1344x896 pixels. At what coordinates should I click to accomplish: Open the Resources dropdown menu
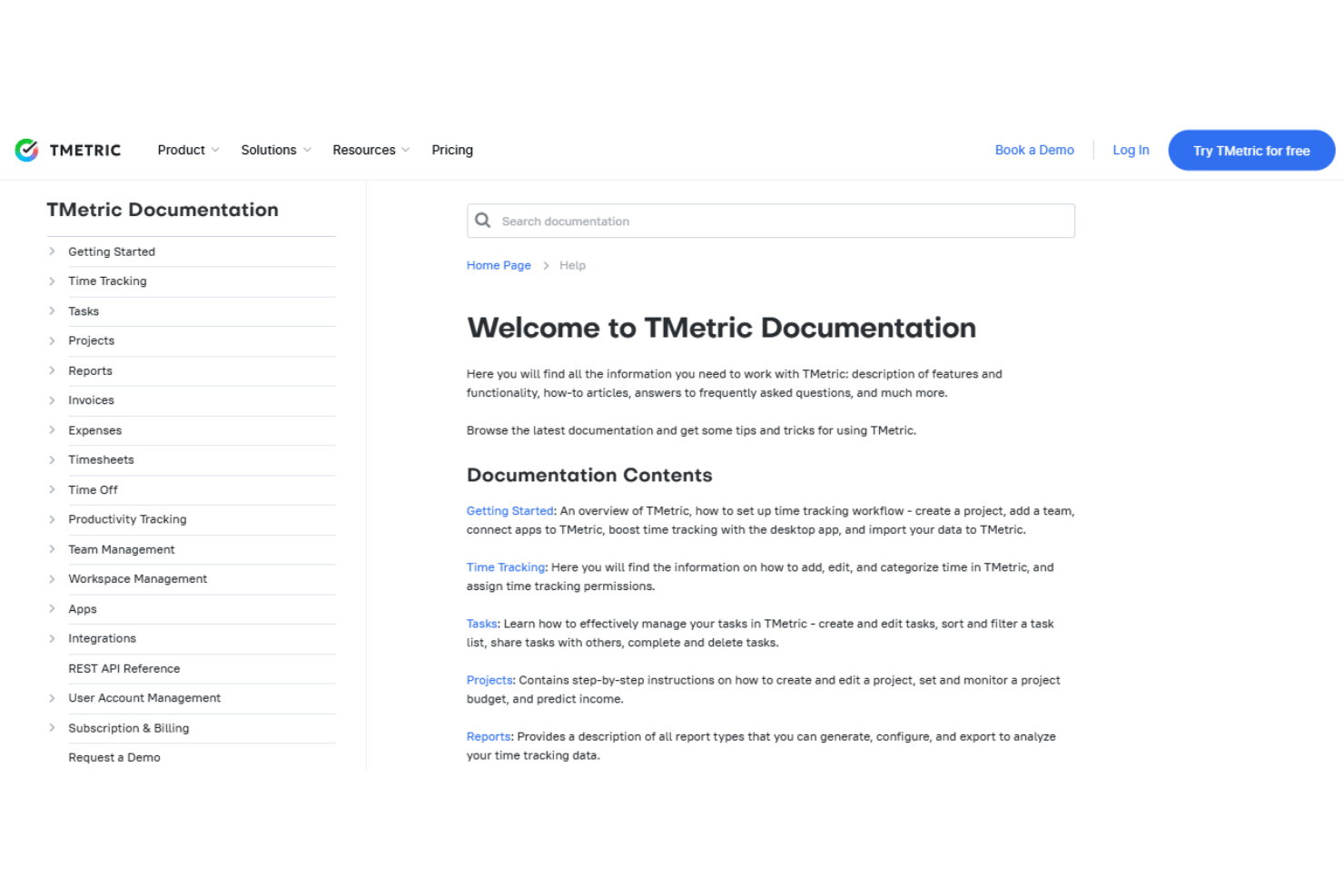point(371,150)
